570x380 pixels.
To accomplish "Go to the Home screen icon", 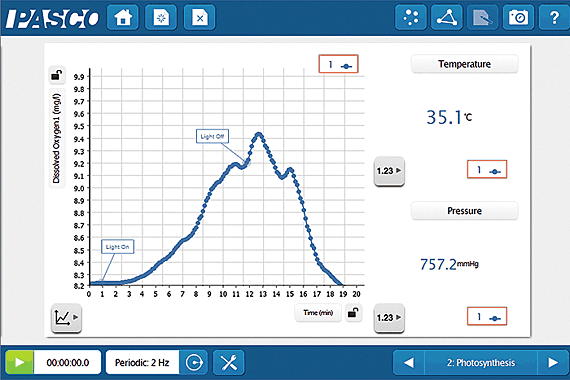I will point(123,17).
